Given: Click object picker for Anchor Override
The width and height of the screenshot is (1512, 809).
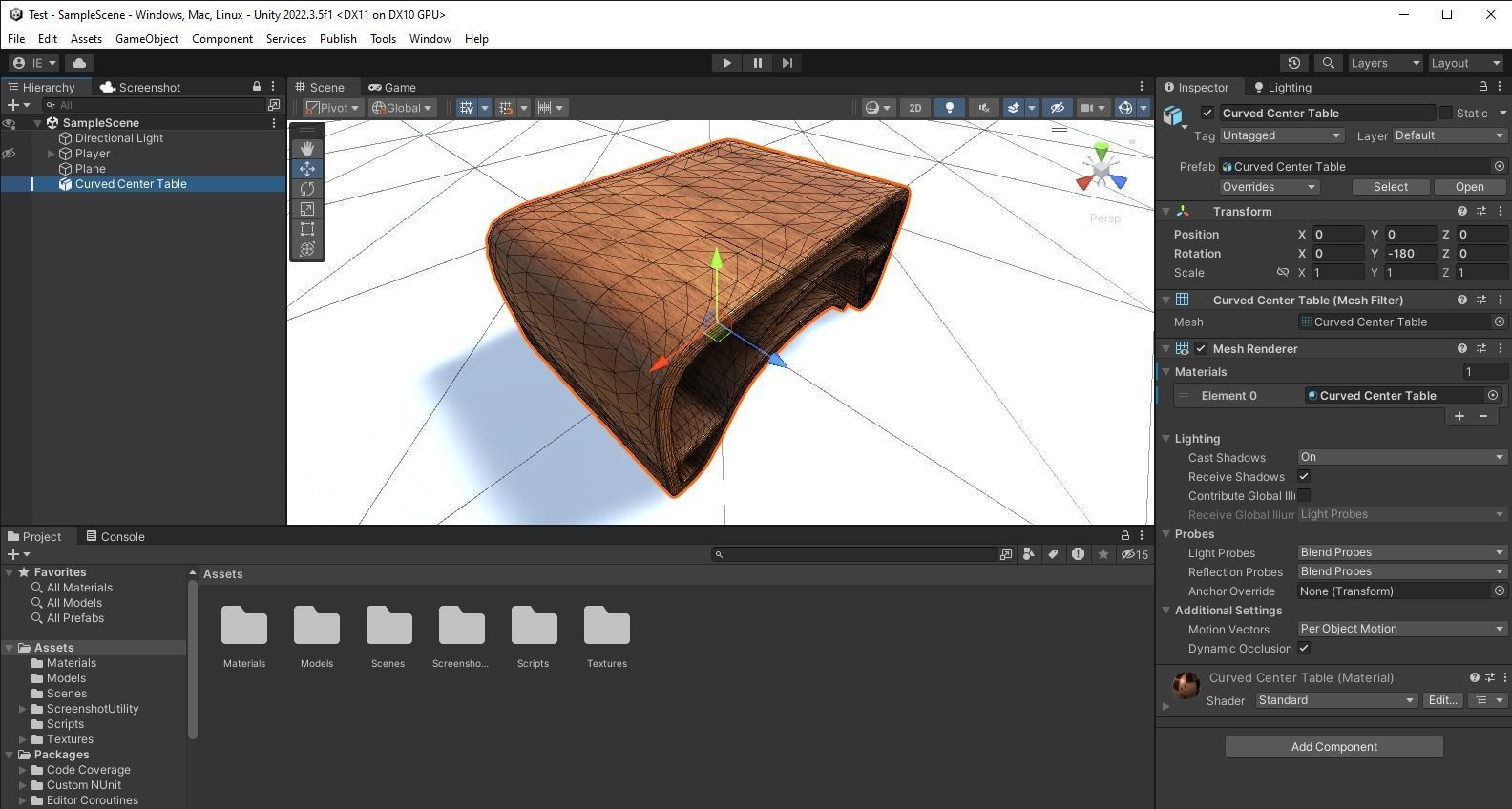Looking at the screenshot, I should pyautogui.click(x=1500, y=591).
